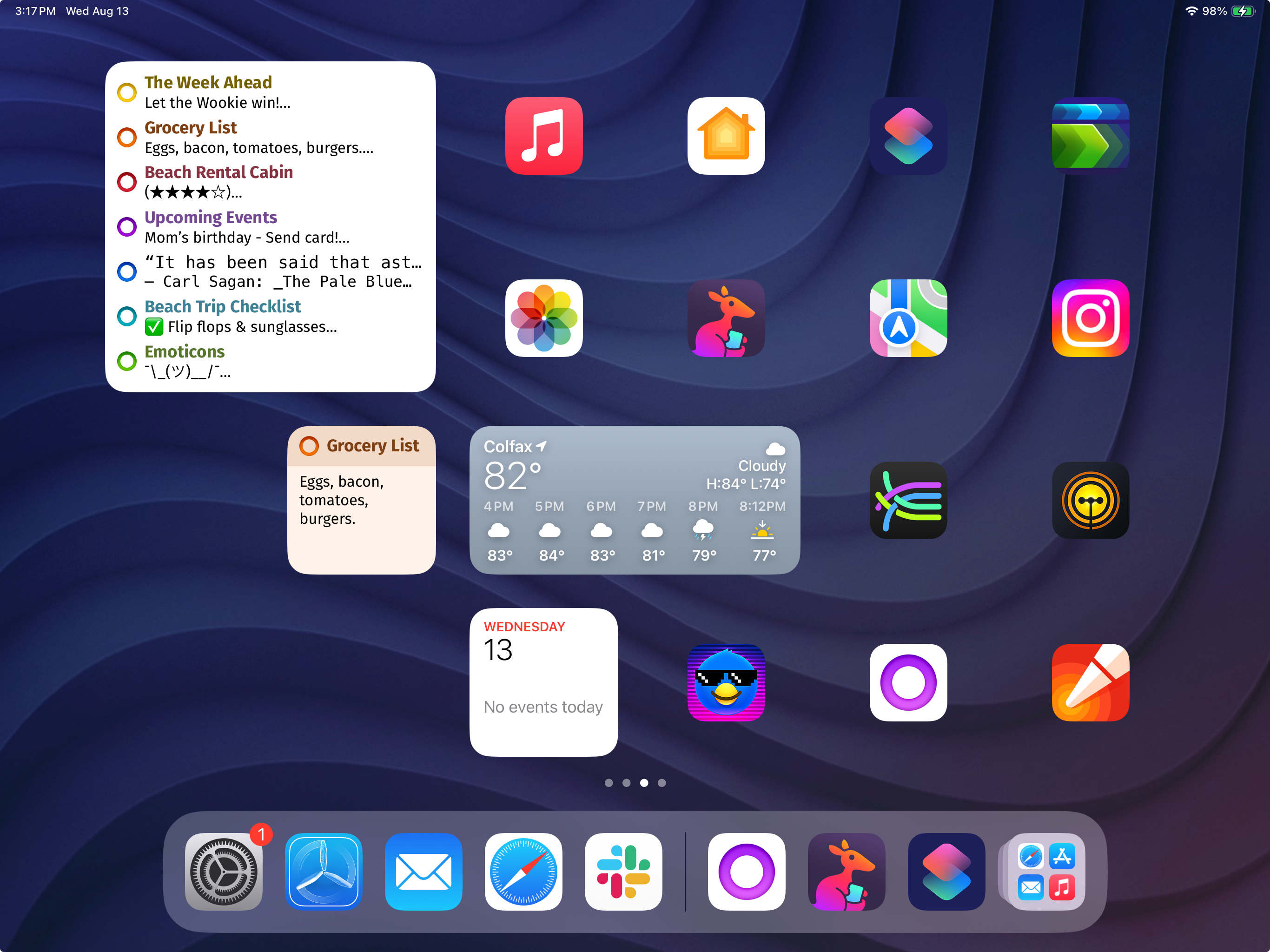
Task: Tap the Let the Wookie win line
Action: coord(218,103)
